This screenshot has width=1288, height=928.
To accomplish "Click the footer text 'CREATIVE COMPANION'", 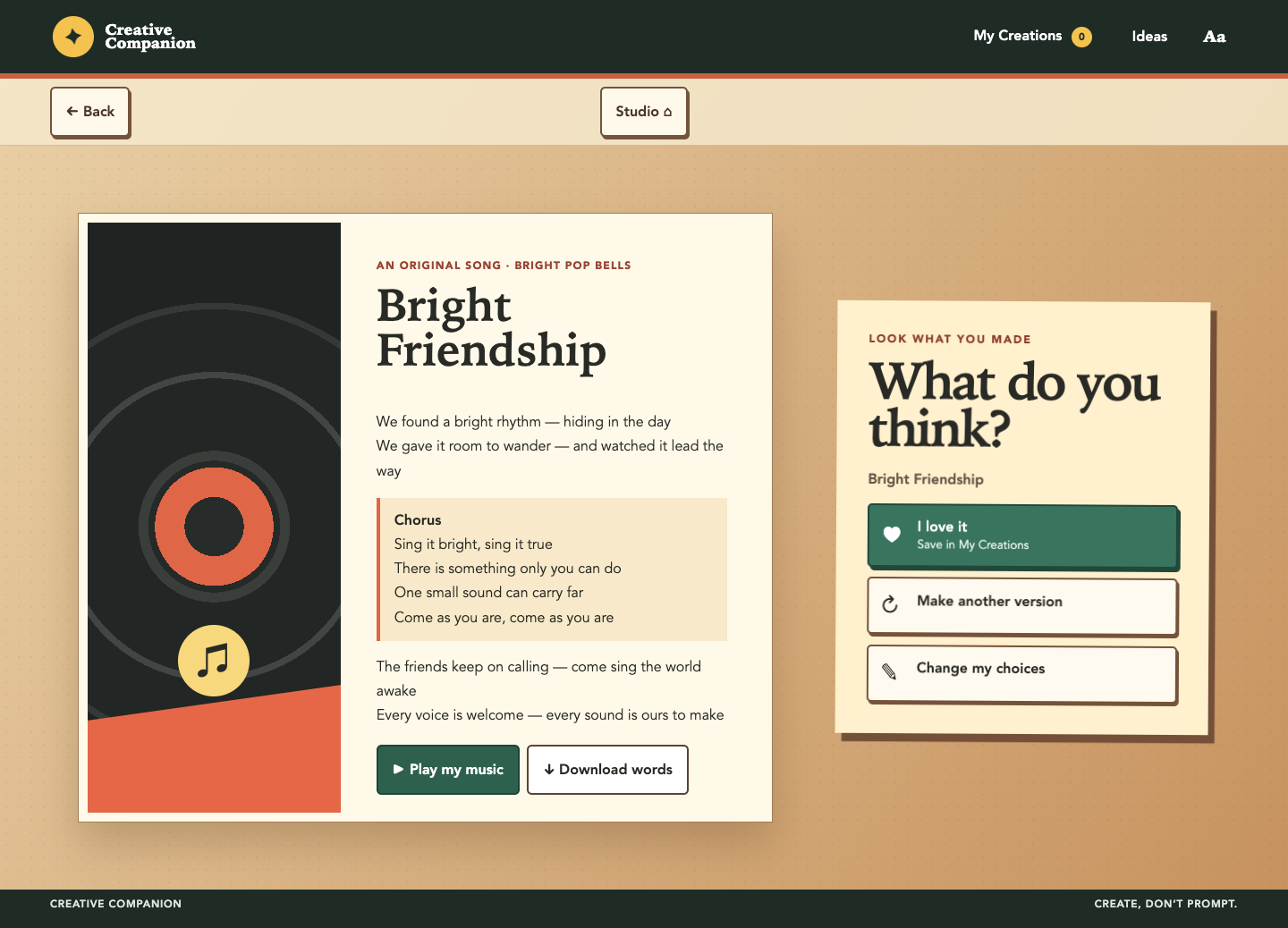I will (115, 904).
